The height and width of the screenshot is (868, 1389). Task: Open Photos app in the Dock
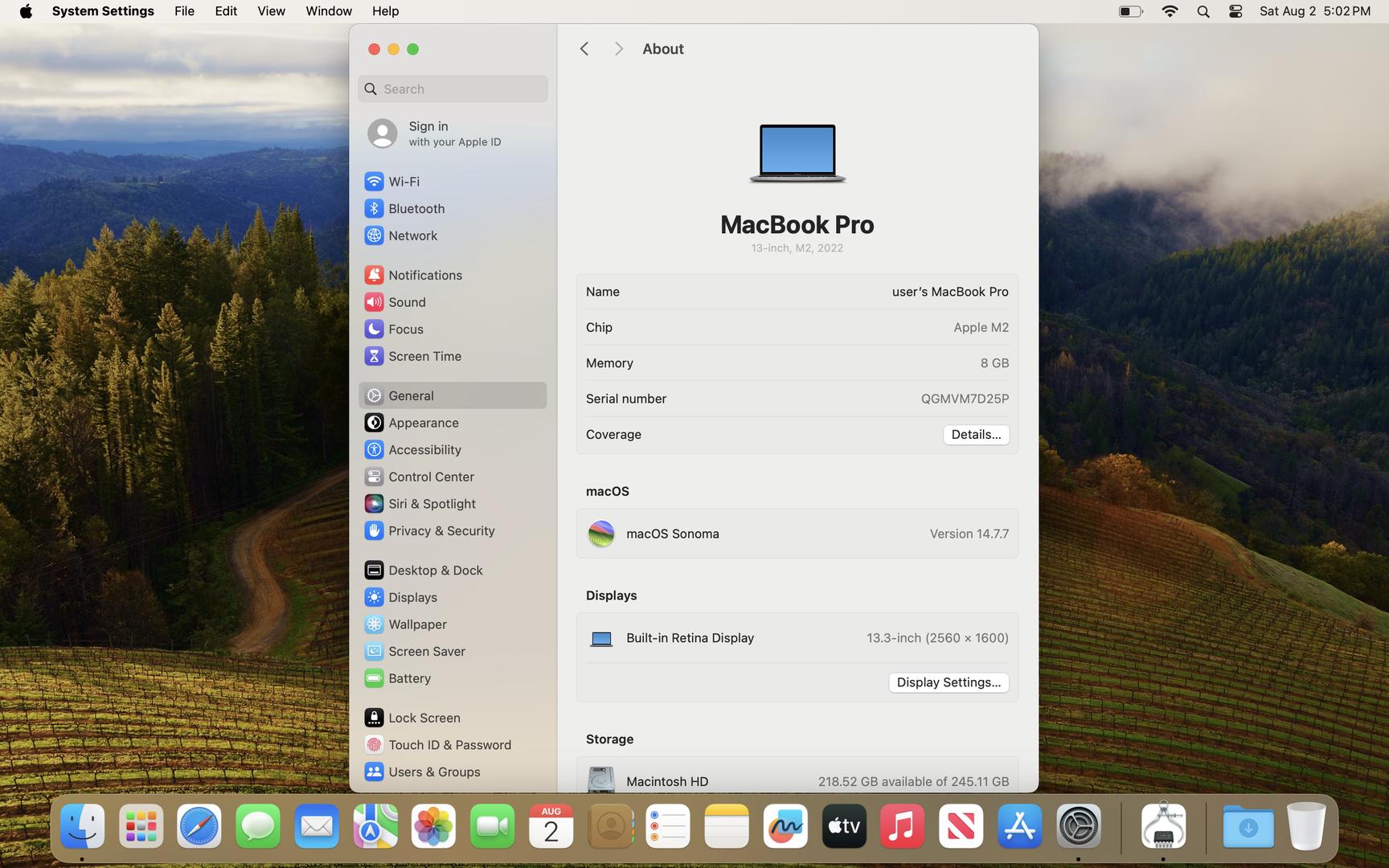tap(434, 826)
